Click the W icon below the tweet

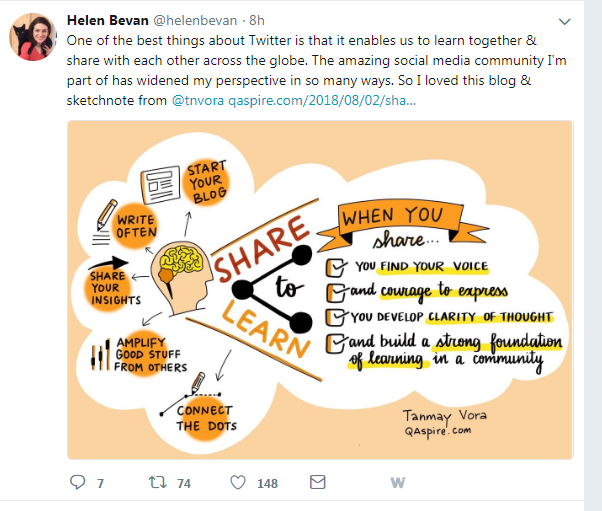397,483
